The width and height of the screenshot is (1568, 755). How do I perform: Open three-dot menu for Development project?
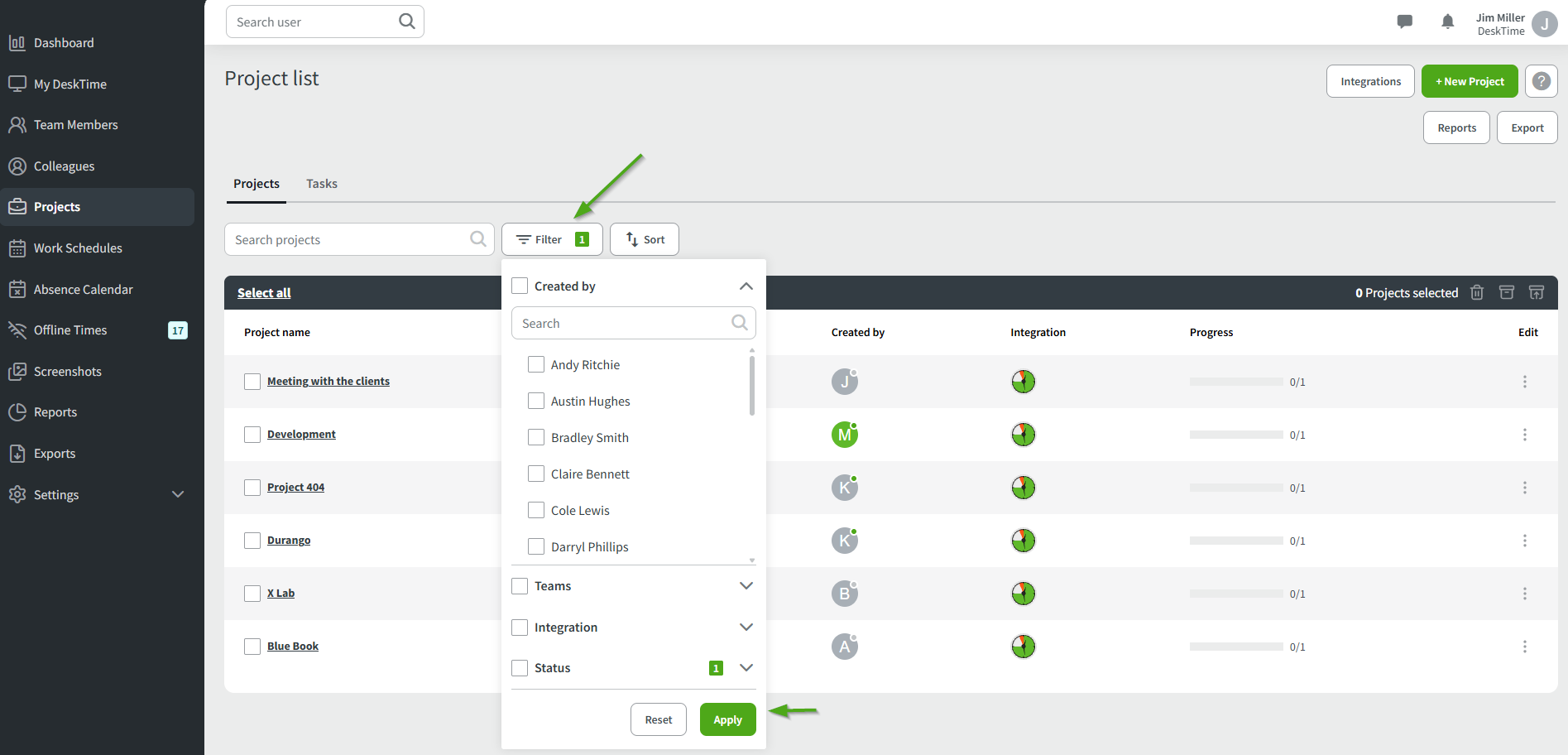click(1524, 435)
